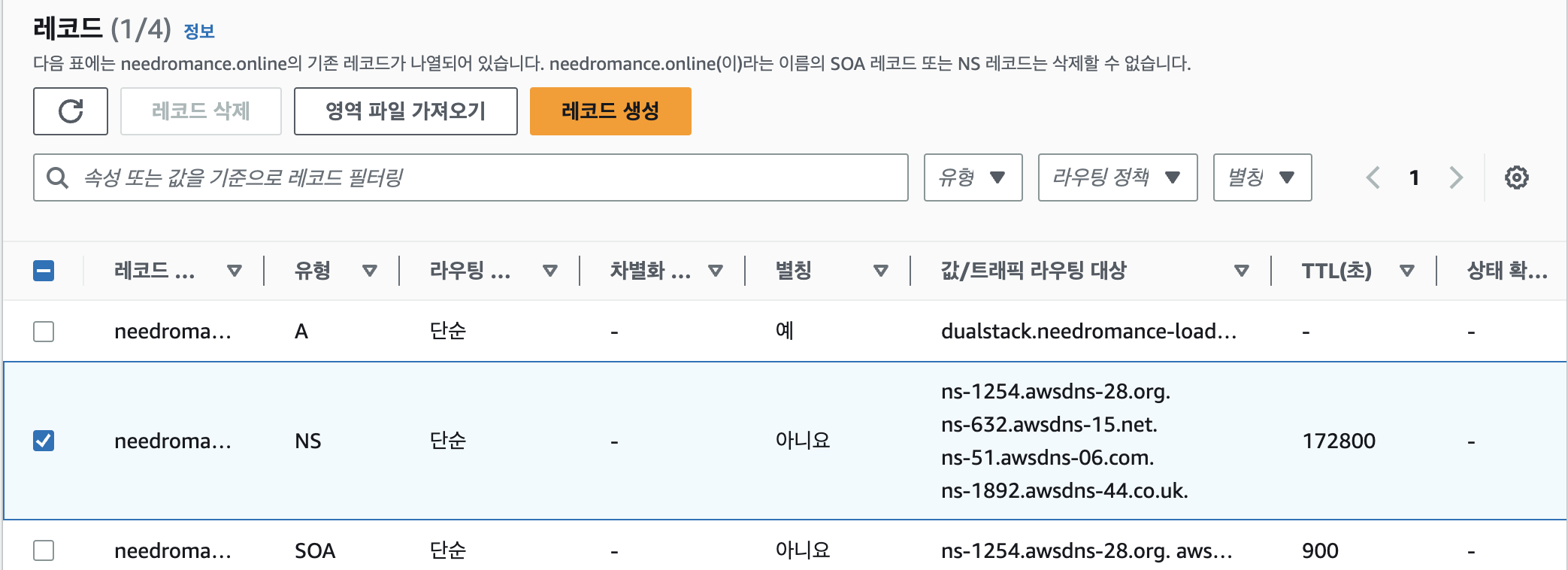The image size is (1568, 570).
Task: Sort by 값/트래픽 라우팅 대상 column arrow
Action: [x=1241, y=271]
